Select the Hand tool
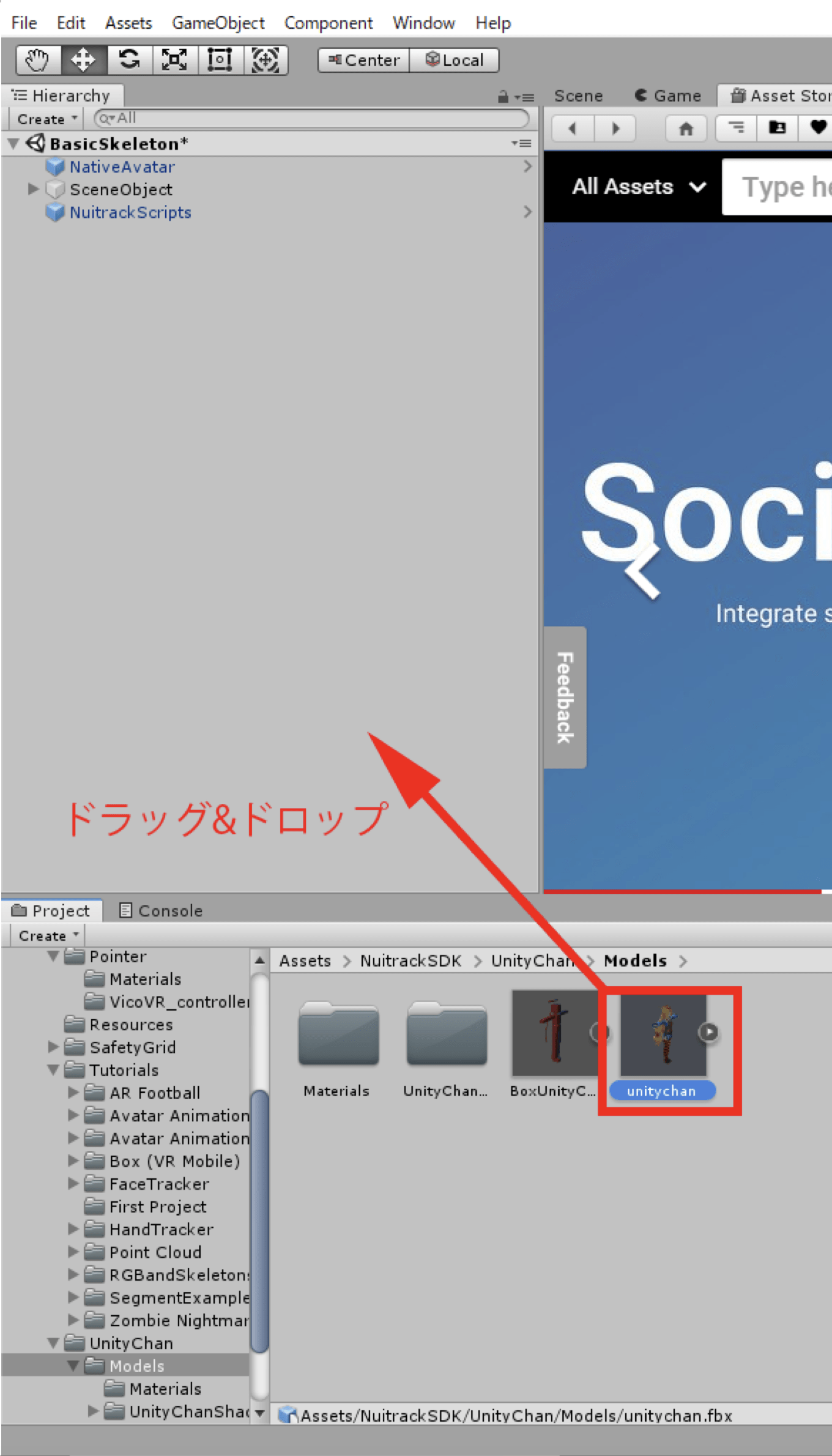This screenshot has height=1456, width=832. [38, 60]
